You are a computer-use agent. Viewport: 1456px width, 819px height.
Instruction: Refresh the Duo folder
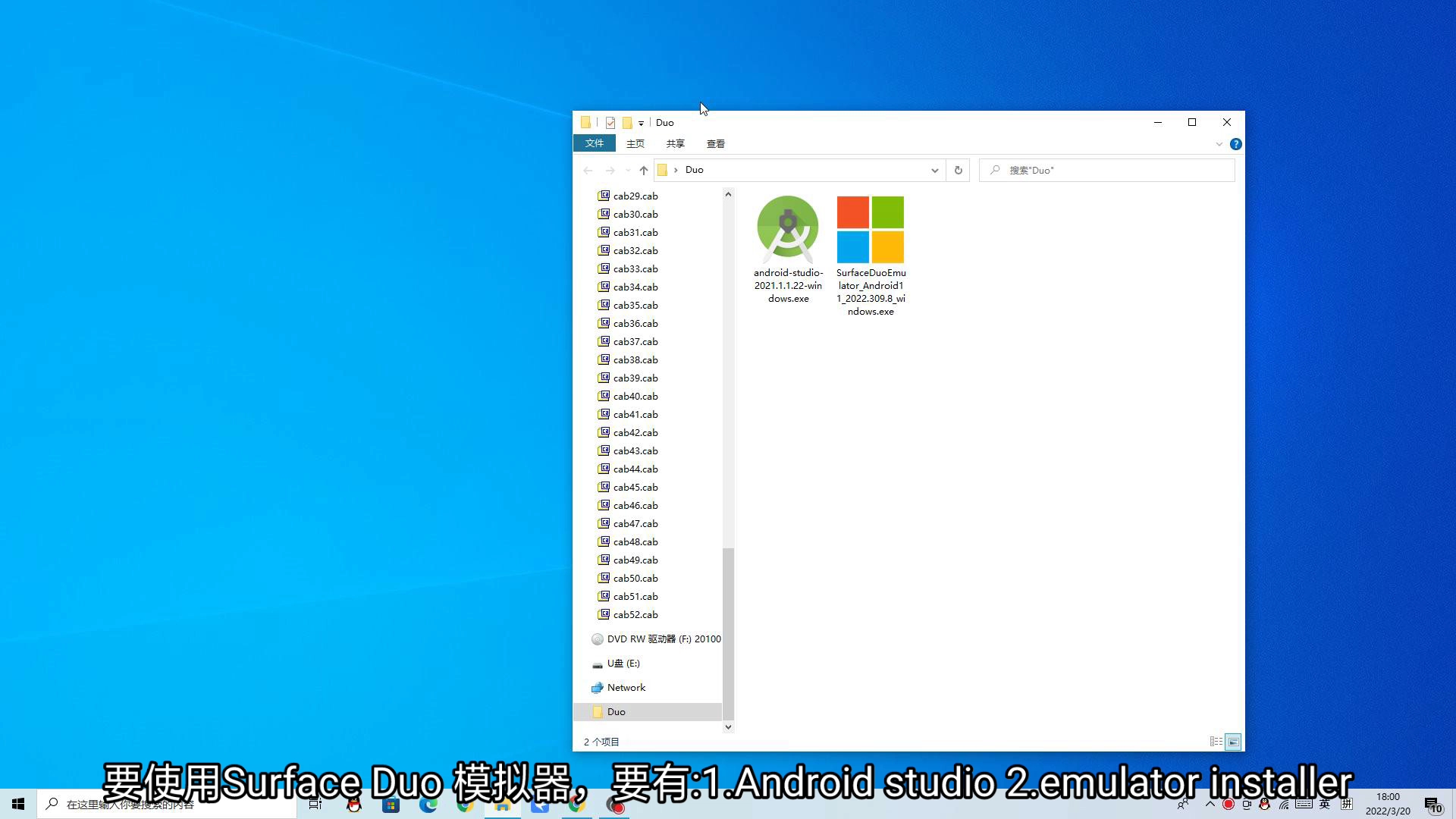click(x=959, y=170)
